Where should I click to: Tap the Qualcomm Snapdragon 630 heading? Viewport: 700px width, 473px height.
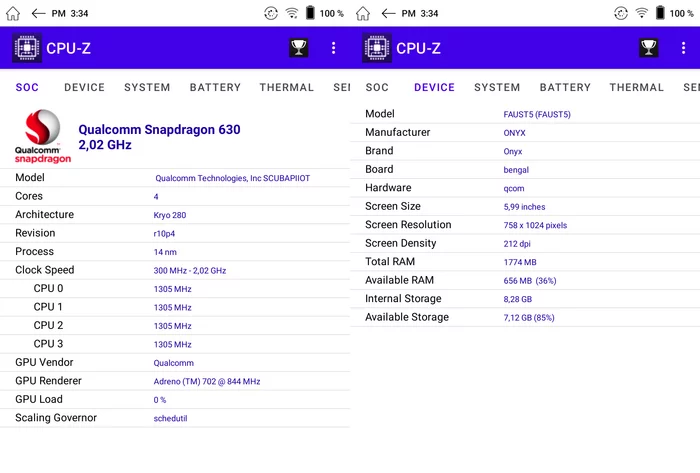(159, 137)
